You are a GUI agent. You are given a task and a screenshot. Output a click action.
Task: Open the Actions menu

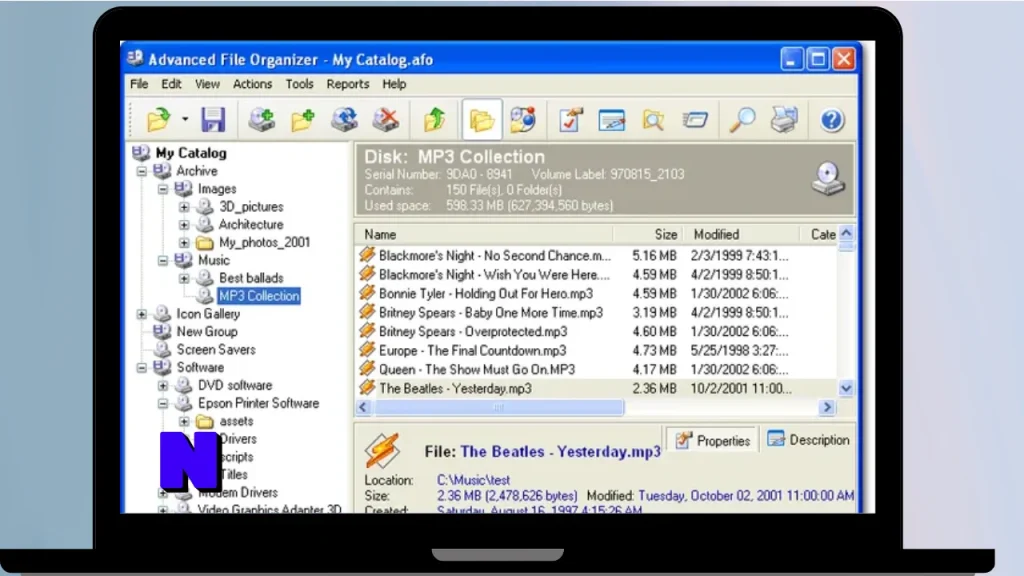252,84
